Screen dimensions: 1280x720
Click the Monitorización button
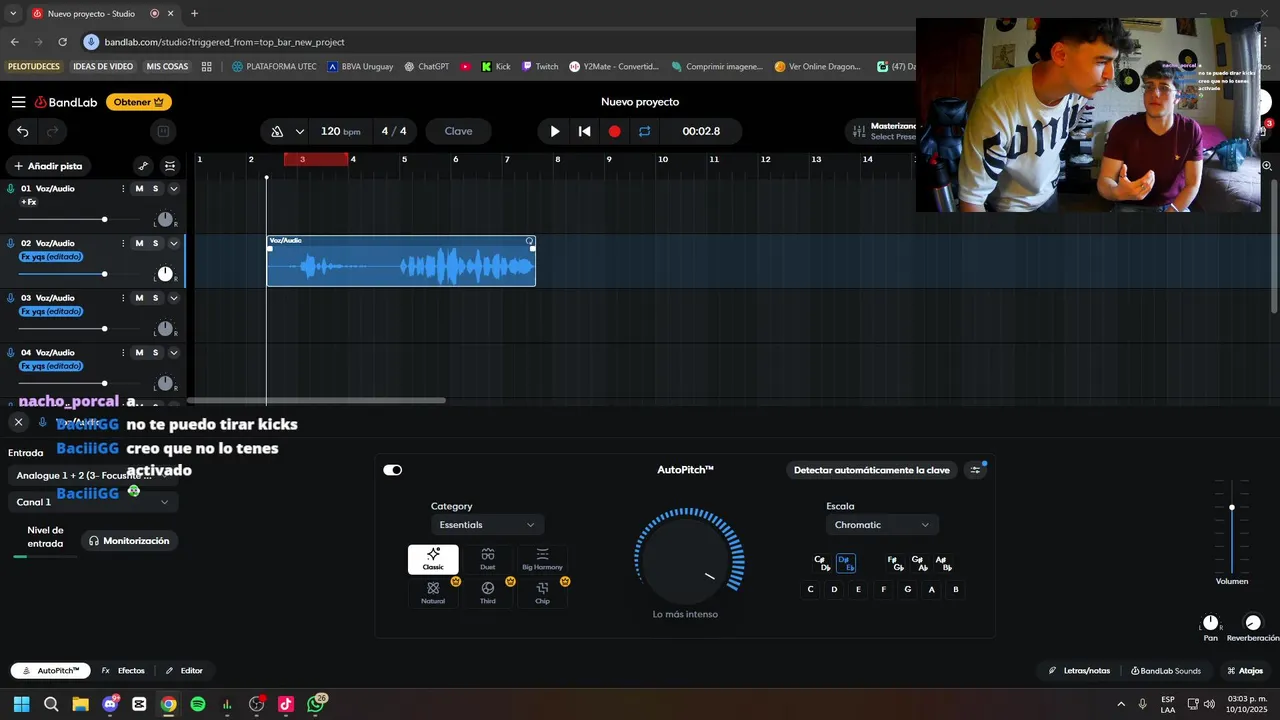[x=129, y=541]
